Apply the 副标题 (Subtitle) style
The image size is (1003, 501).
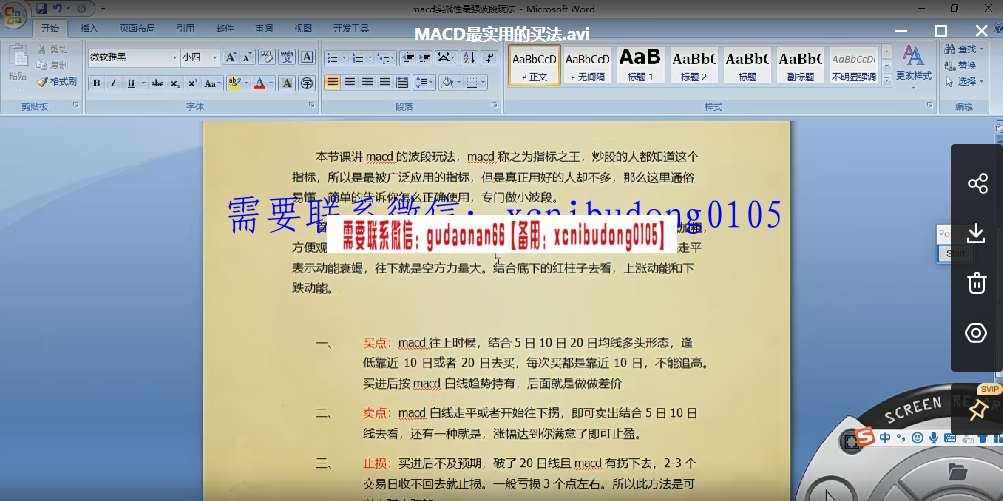pyautogui.click(x=800, y=65)
